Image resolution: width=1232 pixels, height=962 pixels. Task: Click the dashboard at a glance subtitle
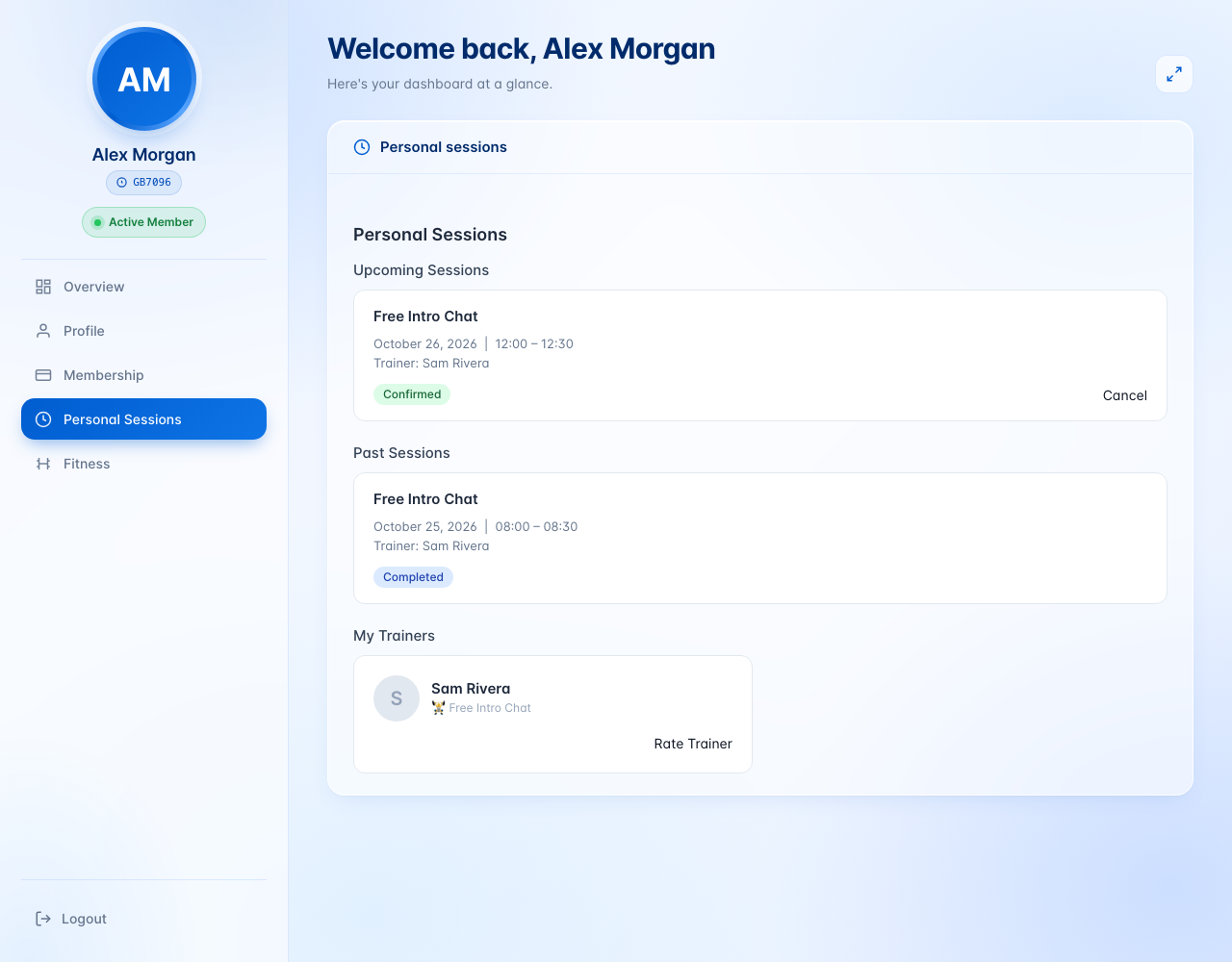tap(440, 84)
